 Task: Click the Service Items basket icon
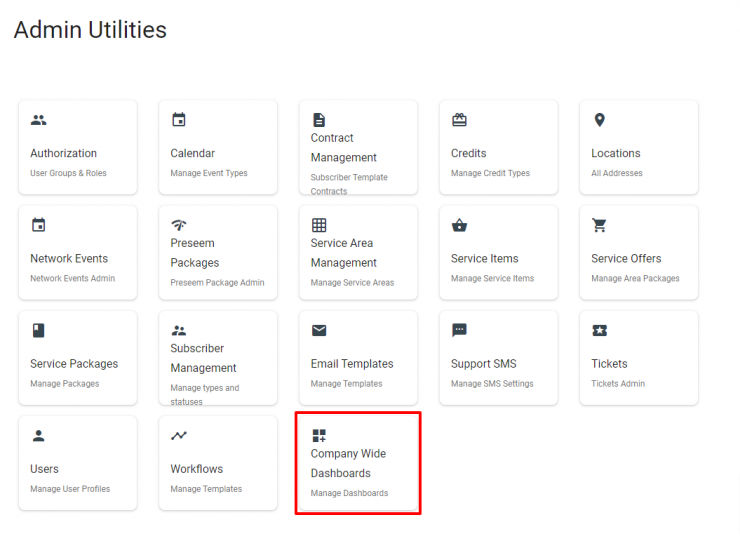point(459,225)
